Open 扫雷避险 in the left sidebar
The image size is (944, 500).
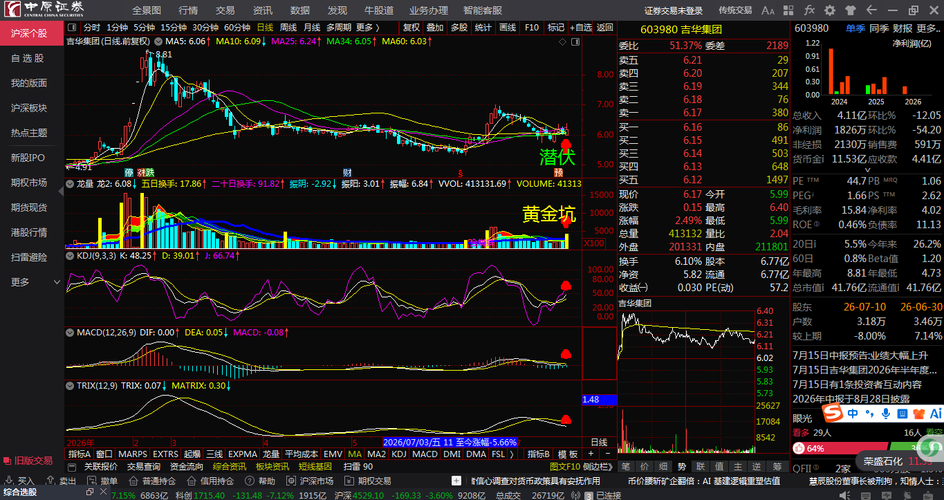[29, 257]
